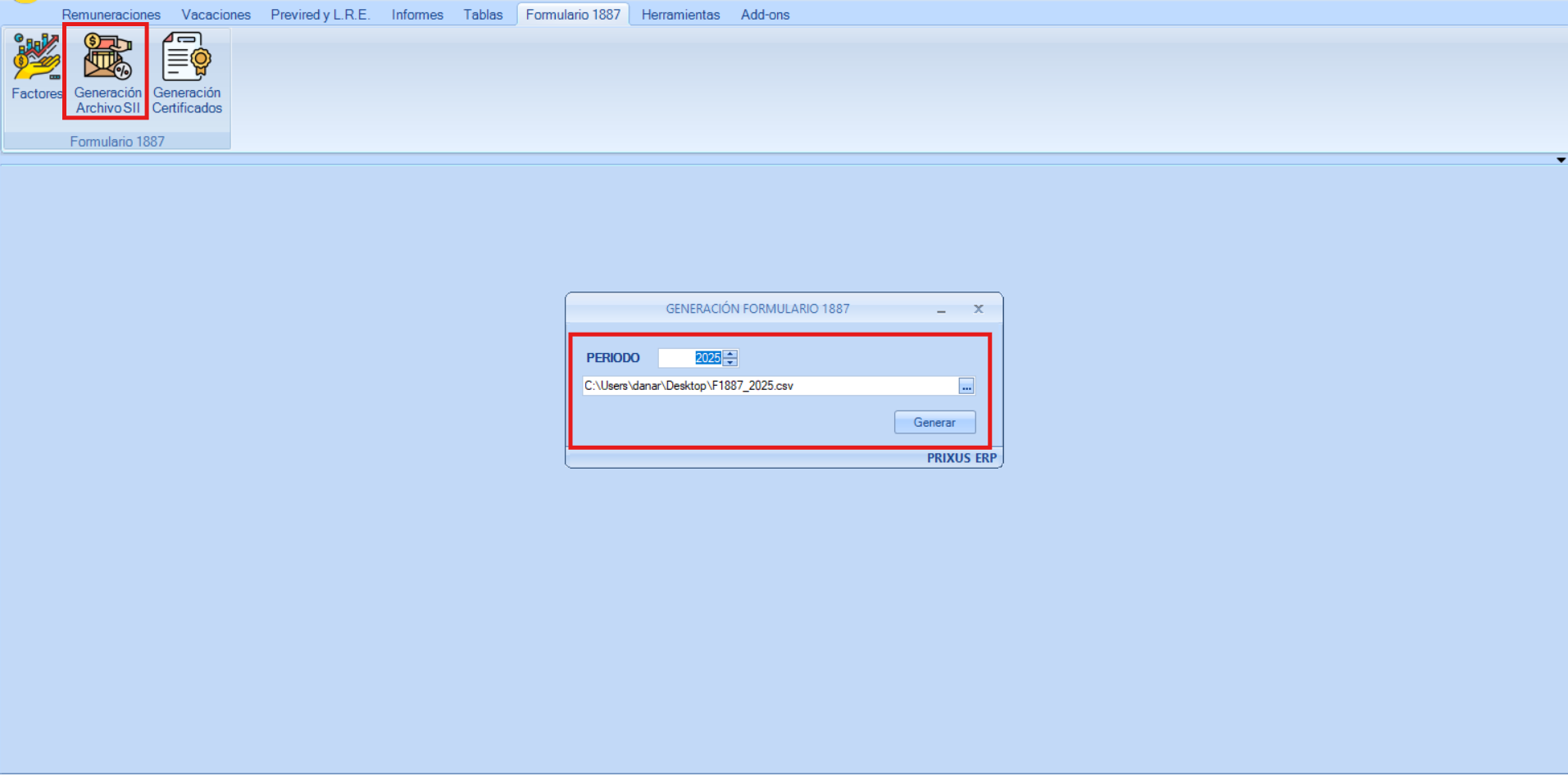
Task: Switch to the Herramientas tab
Action: click(x=680, y=15)
